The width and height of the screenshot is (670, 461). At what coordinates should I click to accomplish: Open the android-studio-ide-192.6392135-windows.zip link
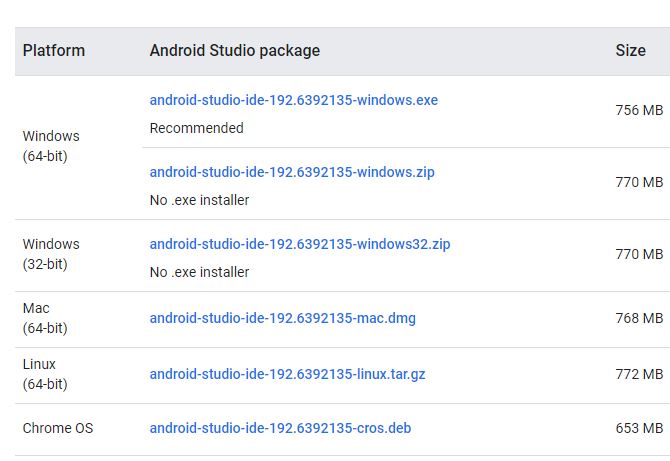point(292,172)
